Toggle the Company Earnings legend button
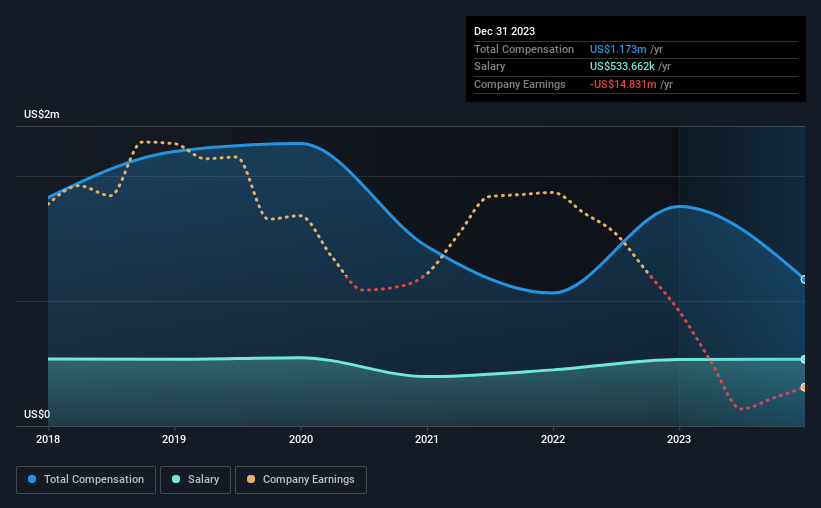This screenshot has height=508, width=821. (301, 480)
